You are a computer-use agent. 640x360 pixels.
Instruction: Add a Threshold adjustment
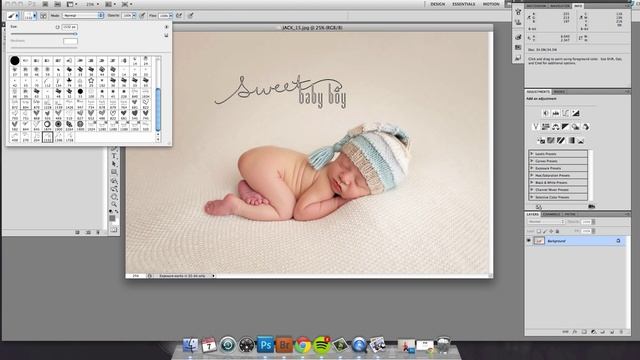(x=561, y=141)
